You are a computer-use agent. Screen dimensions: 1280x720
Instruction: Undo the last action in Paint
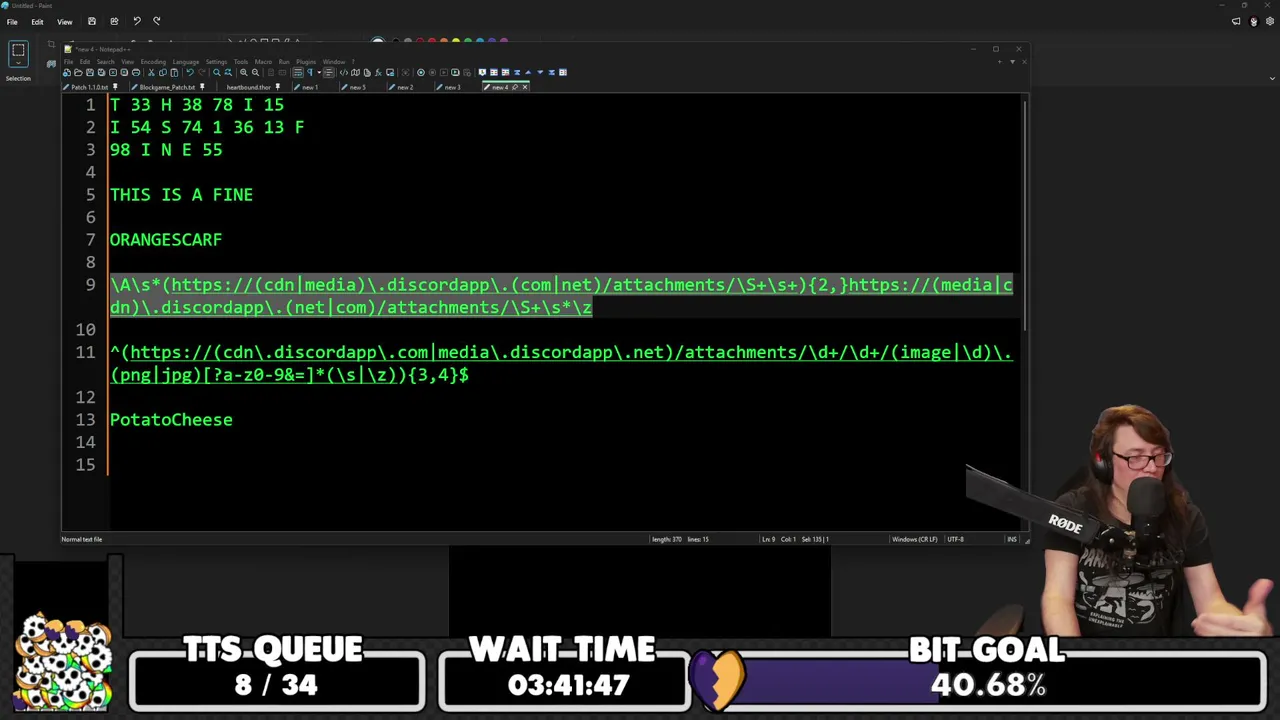click(x=137, y=21)
